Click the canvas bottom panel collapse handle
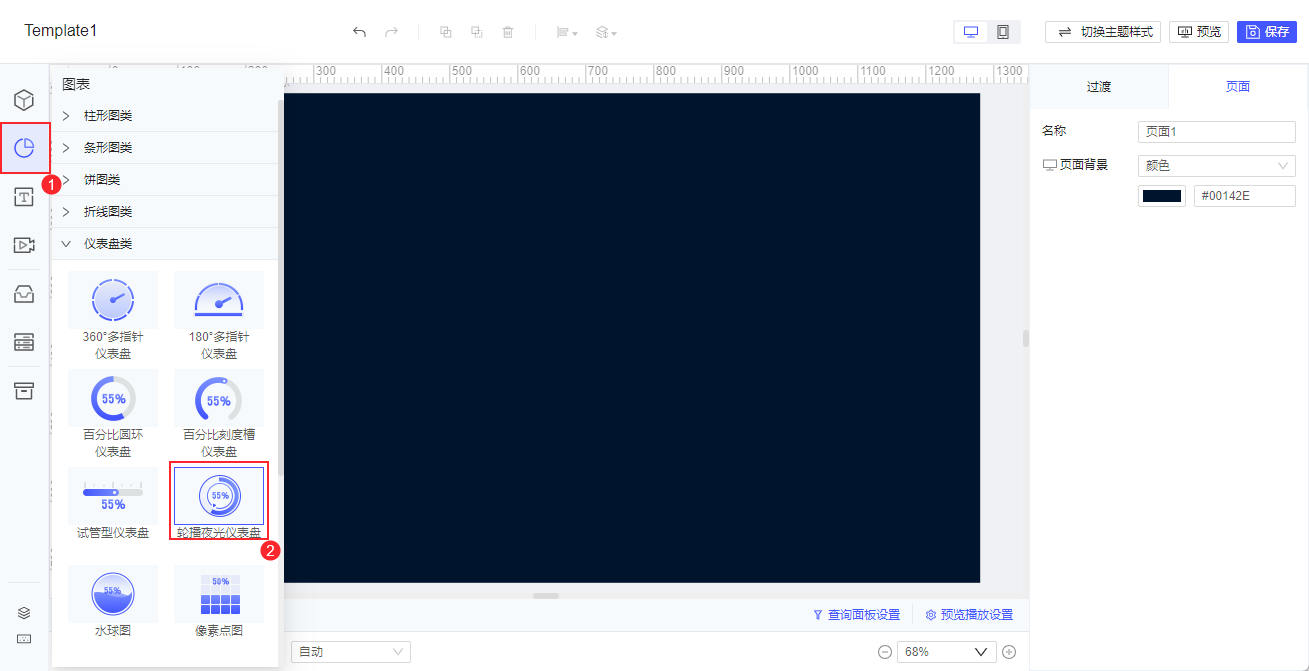 546,596
